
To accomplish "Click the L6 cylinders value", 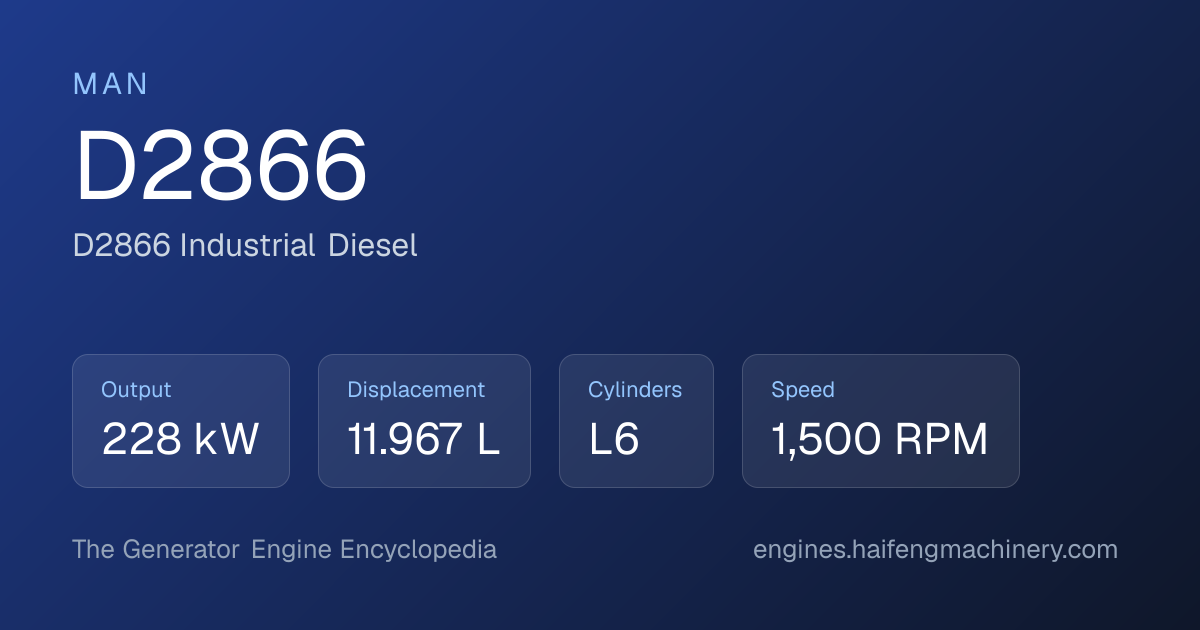I will [x=614, y=440].
